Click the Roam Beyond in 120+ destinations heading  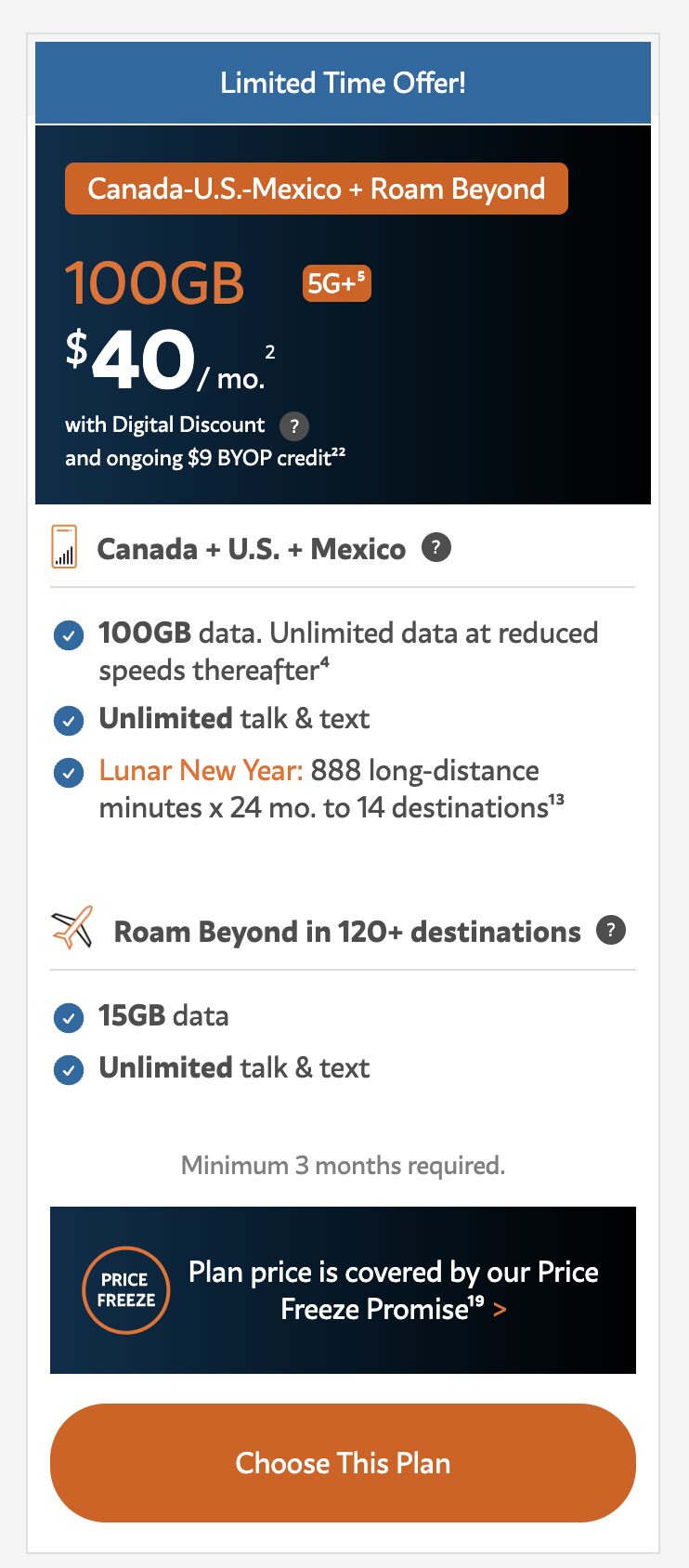346,932
